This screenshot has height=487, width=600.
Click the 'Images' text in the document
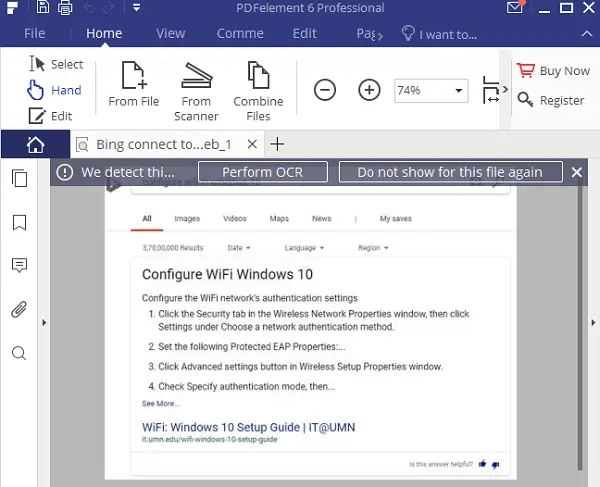(x=187, y=218)
